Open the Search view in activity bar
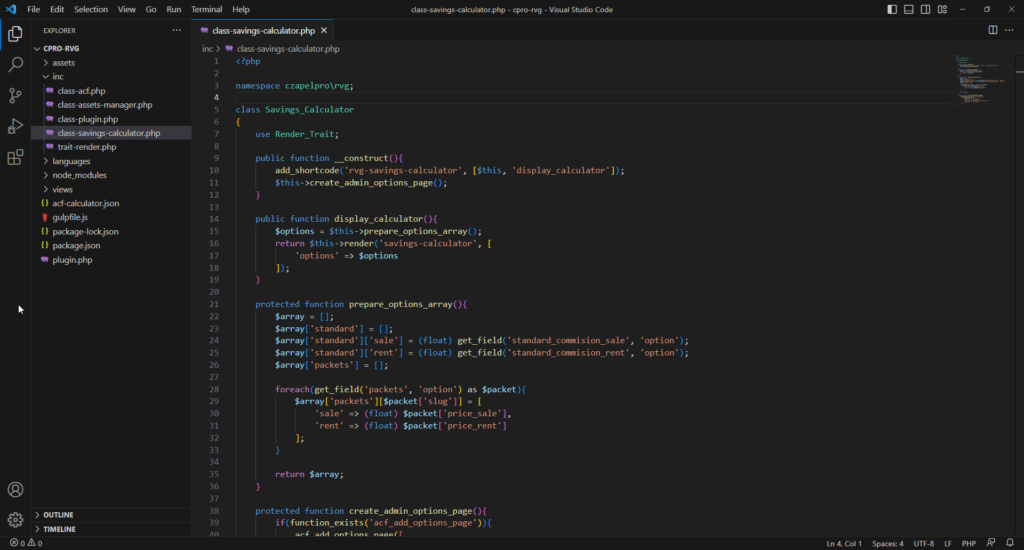Image resolution: width=1024 pixels, height=550 pixels. click(15, 64)
